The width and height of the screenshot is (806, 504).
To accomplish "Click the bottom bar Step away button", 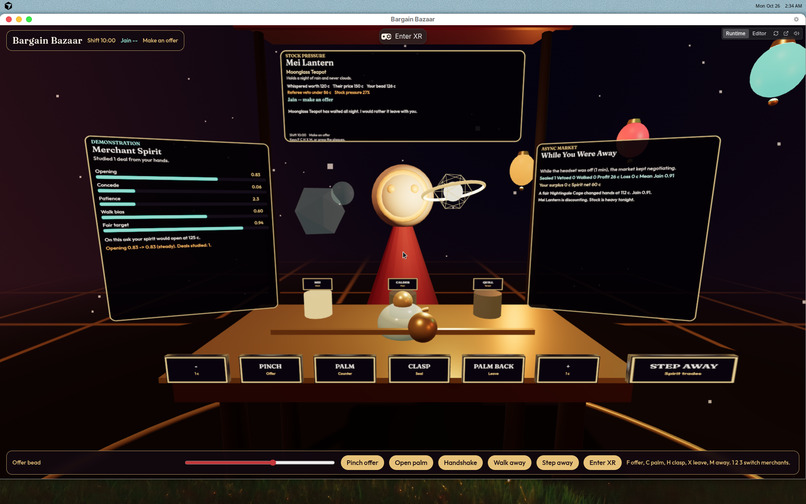I will click(x=557, y=462).
